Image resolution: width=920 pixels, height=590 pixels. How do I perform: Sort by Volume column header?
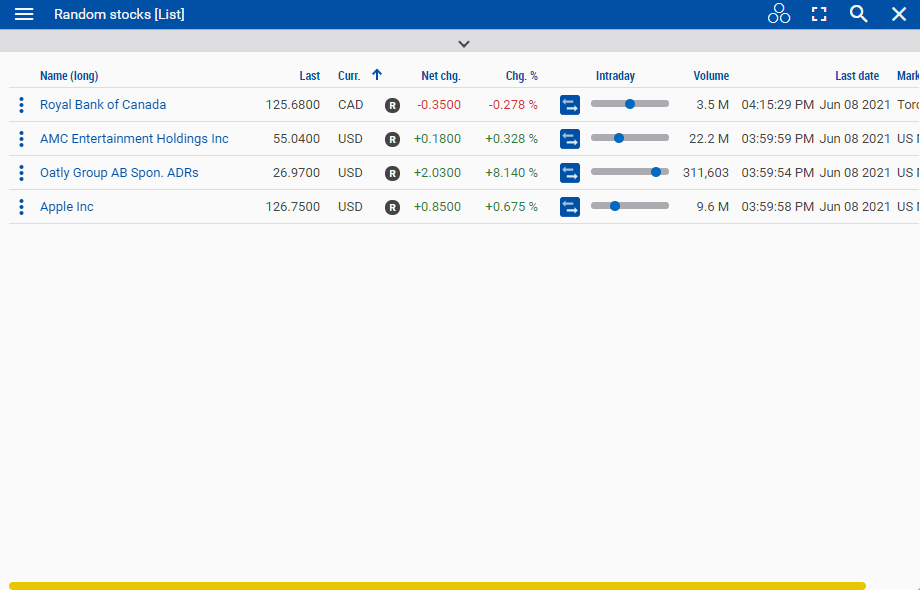(711, 76)
